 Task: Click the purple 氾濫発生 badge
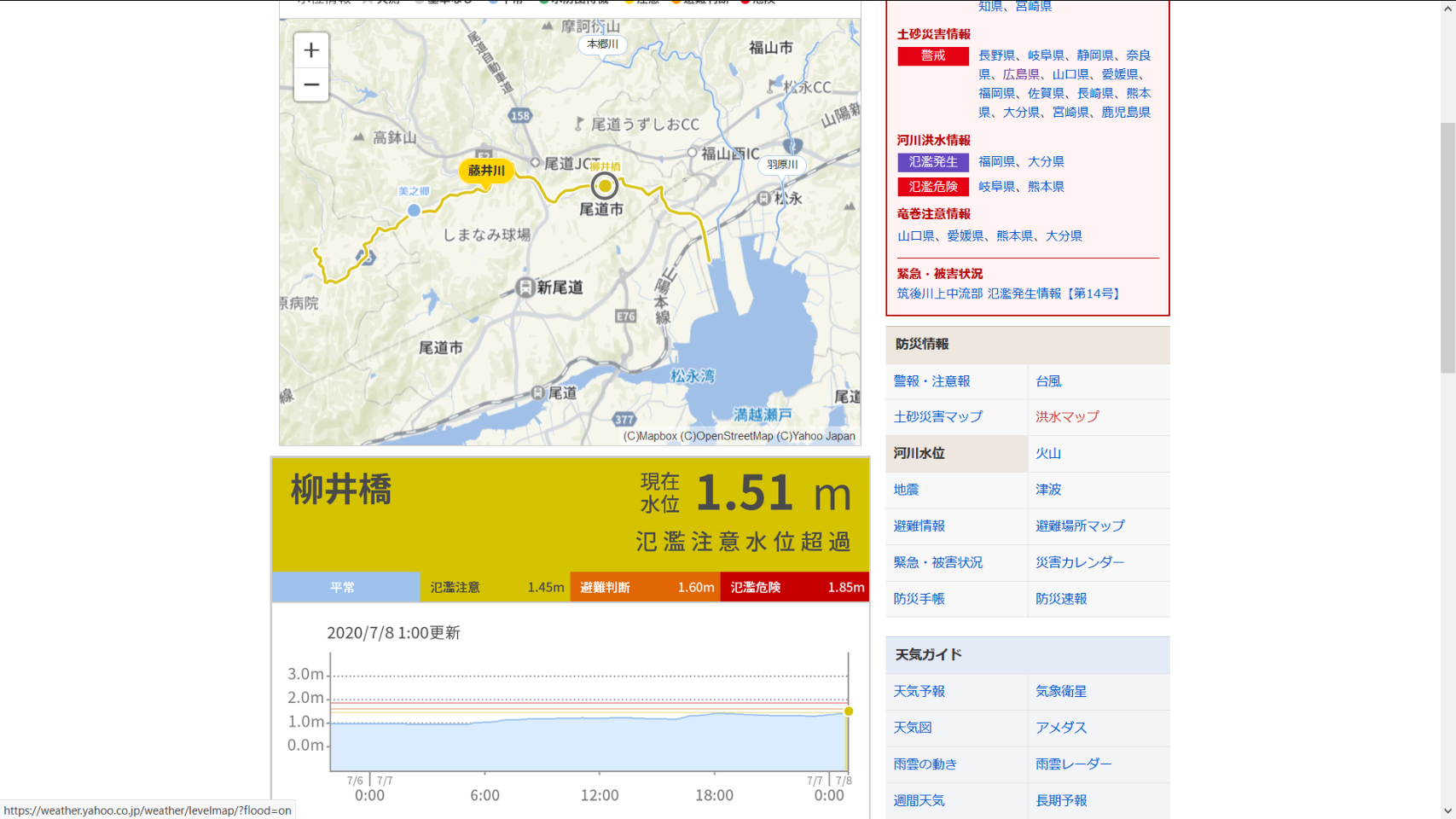(932, 161)
